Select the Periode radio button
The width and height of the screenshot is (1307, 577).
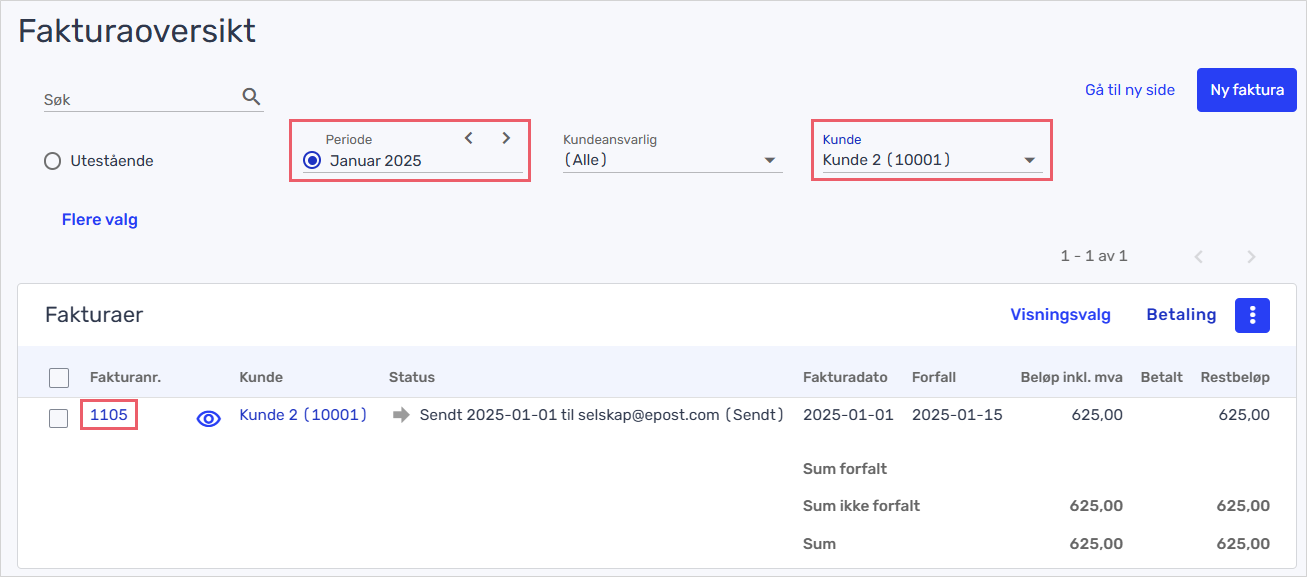312,160
